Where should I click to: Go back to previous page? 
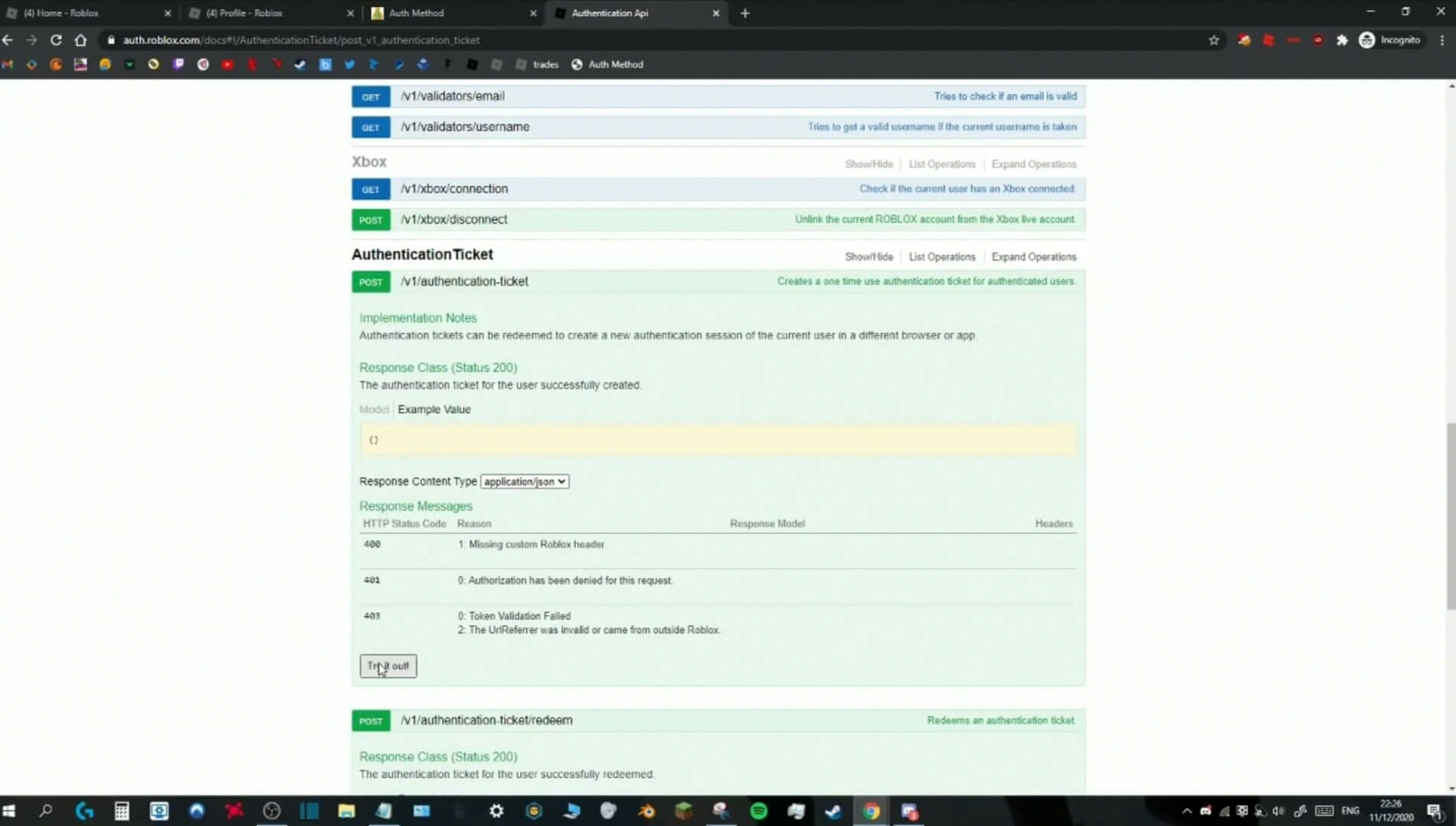[8, 40]
